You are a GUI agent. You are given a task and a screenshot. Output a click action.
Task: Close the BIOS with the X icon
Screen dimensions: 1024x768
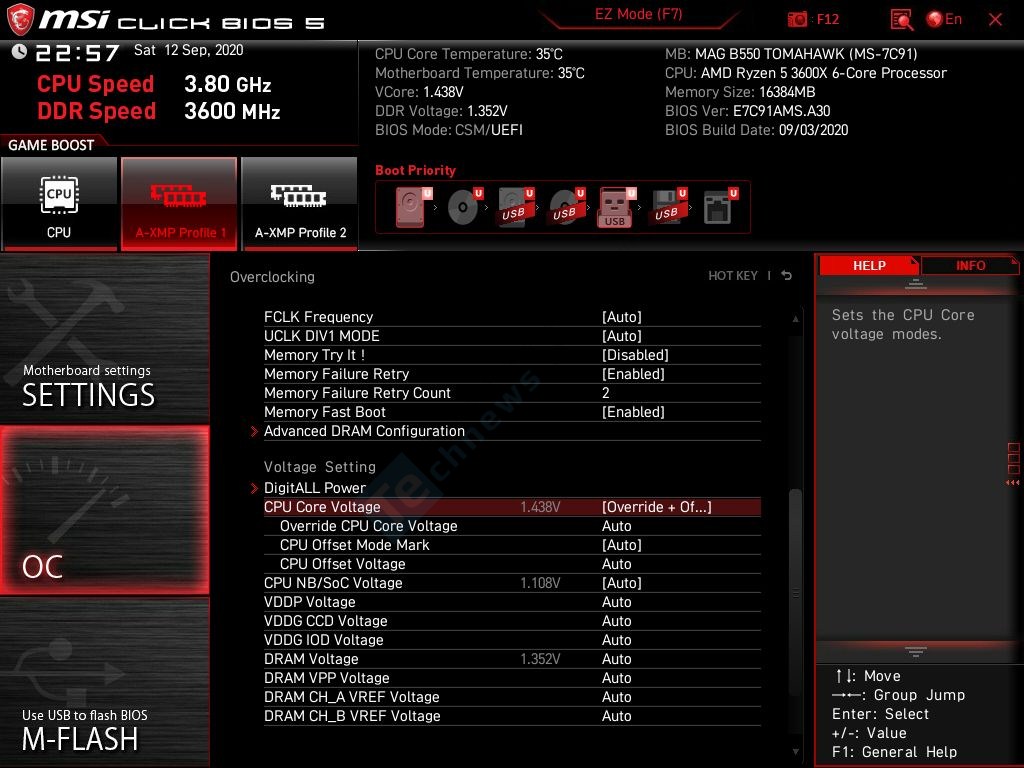pos(995,20)
